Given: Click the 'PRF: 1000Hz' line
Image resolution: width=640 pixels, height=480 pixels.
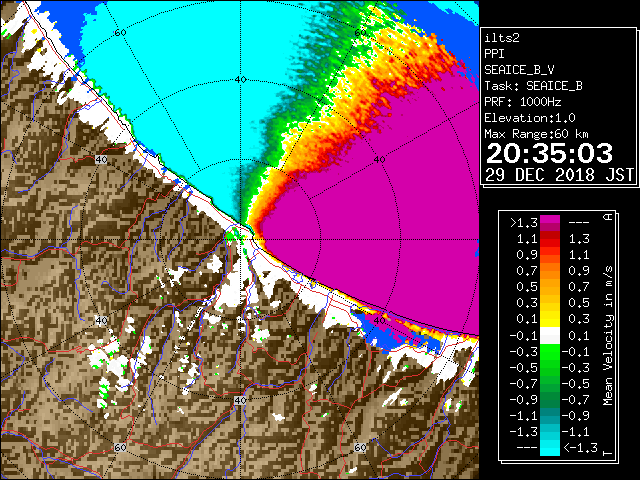Looking at the screenshot, I should (523, 102).
